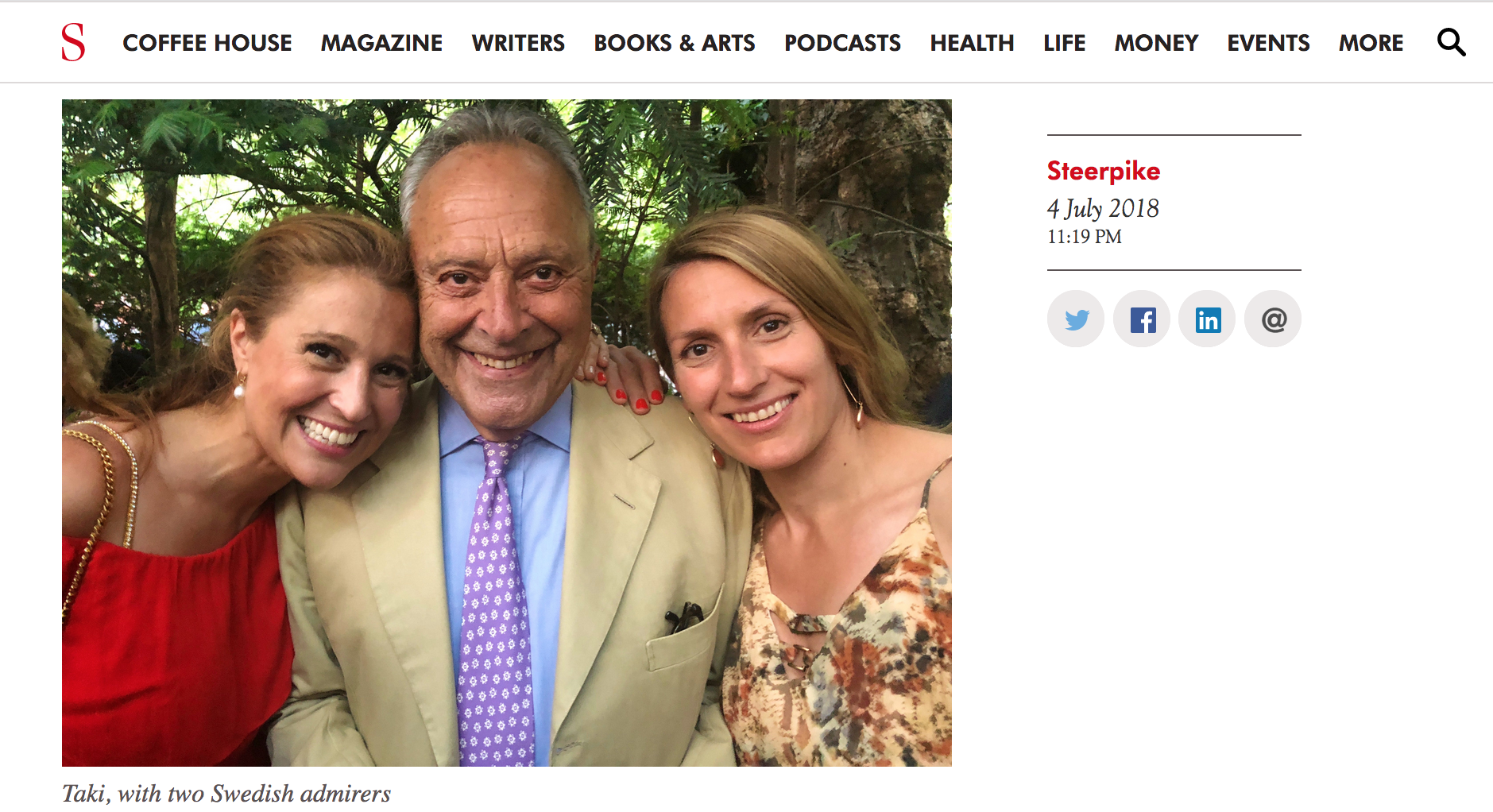Open the Podcasts section

[843, 43]
